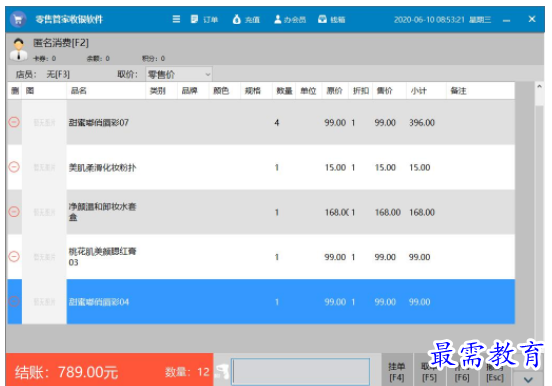
Task: Select the highlighted product 甜蜜嘟俏唇彩04
Action: tap(99, 302)
